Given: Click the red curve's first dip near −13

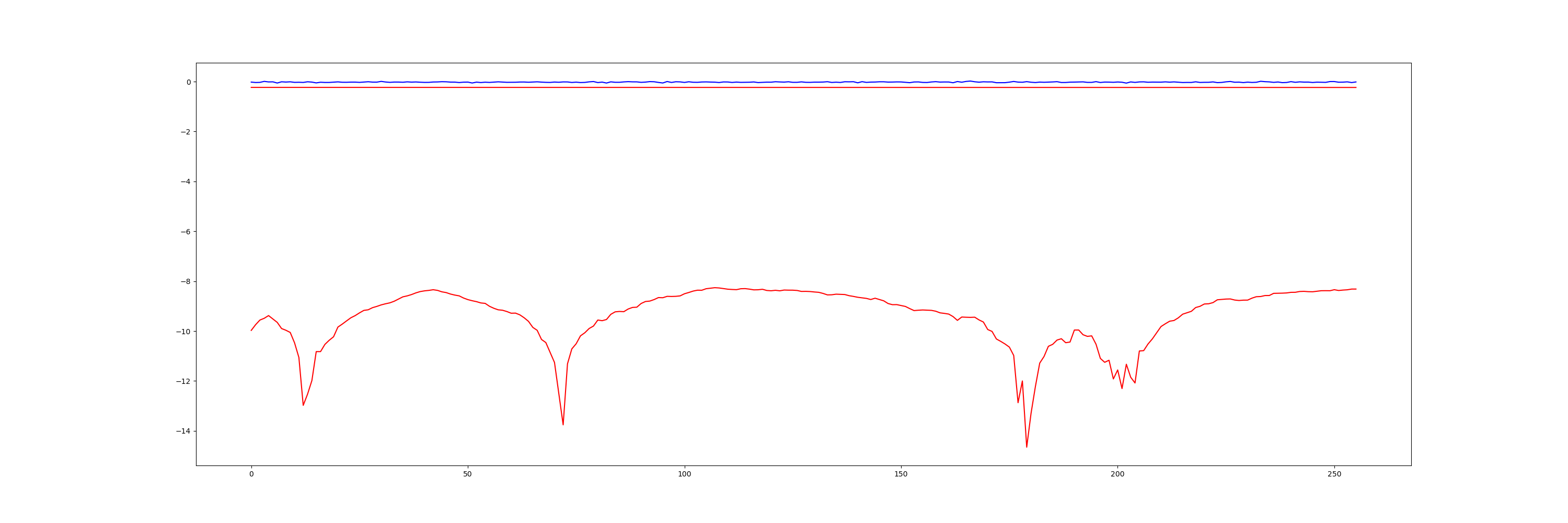Looking at the screenshot, I should [x=303, y=405].
